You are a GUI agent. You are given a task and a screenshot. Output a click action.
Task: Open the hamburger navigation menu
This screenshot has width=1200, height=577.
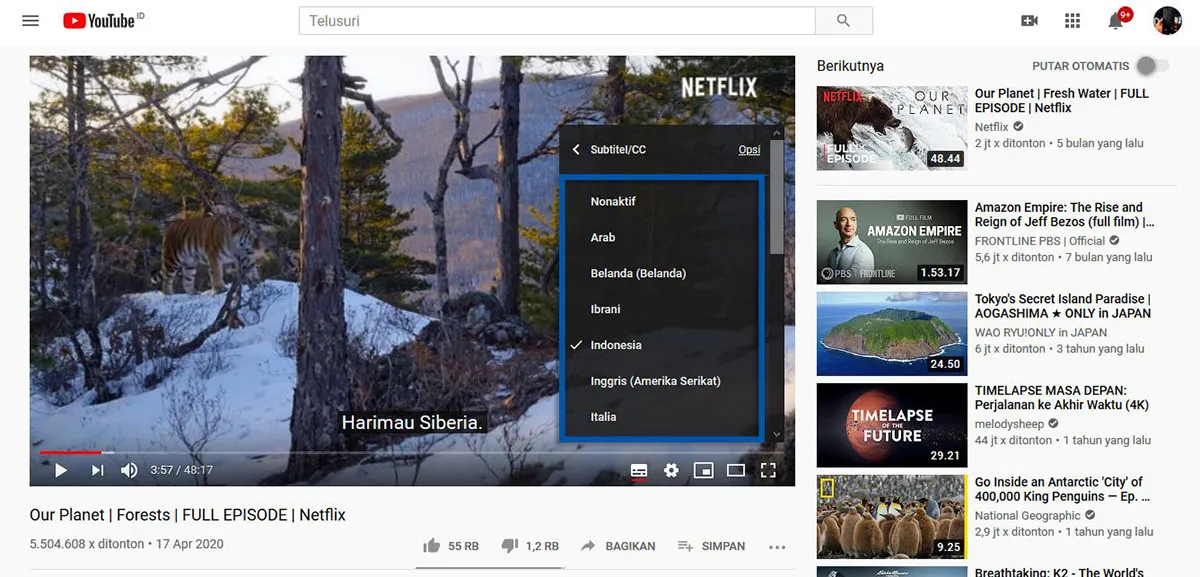tap(30, 19)
